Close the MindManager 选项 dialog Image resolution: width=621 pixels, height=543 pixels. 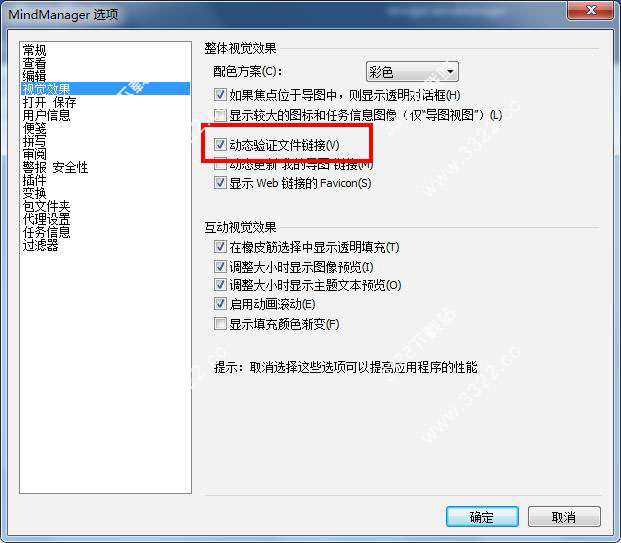pyautogui.click(x=591, y=10)
